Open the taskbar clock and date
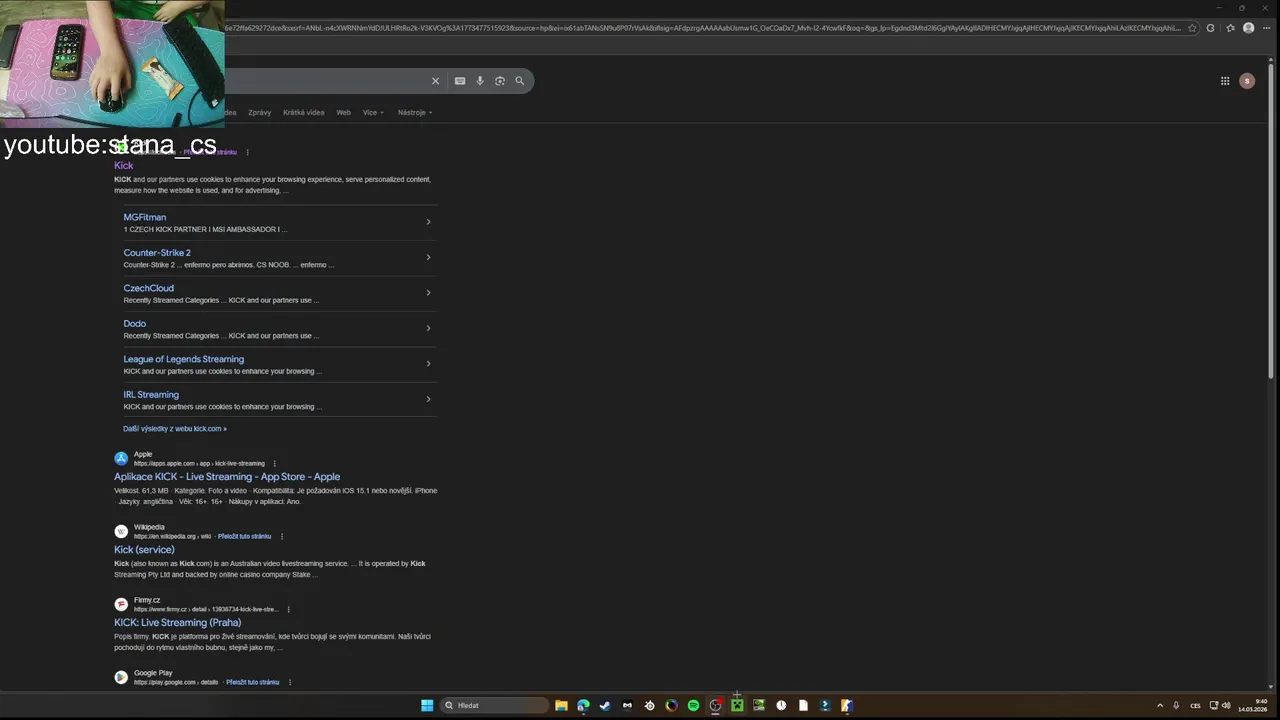 (1254, 705)
